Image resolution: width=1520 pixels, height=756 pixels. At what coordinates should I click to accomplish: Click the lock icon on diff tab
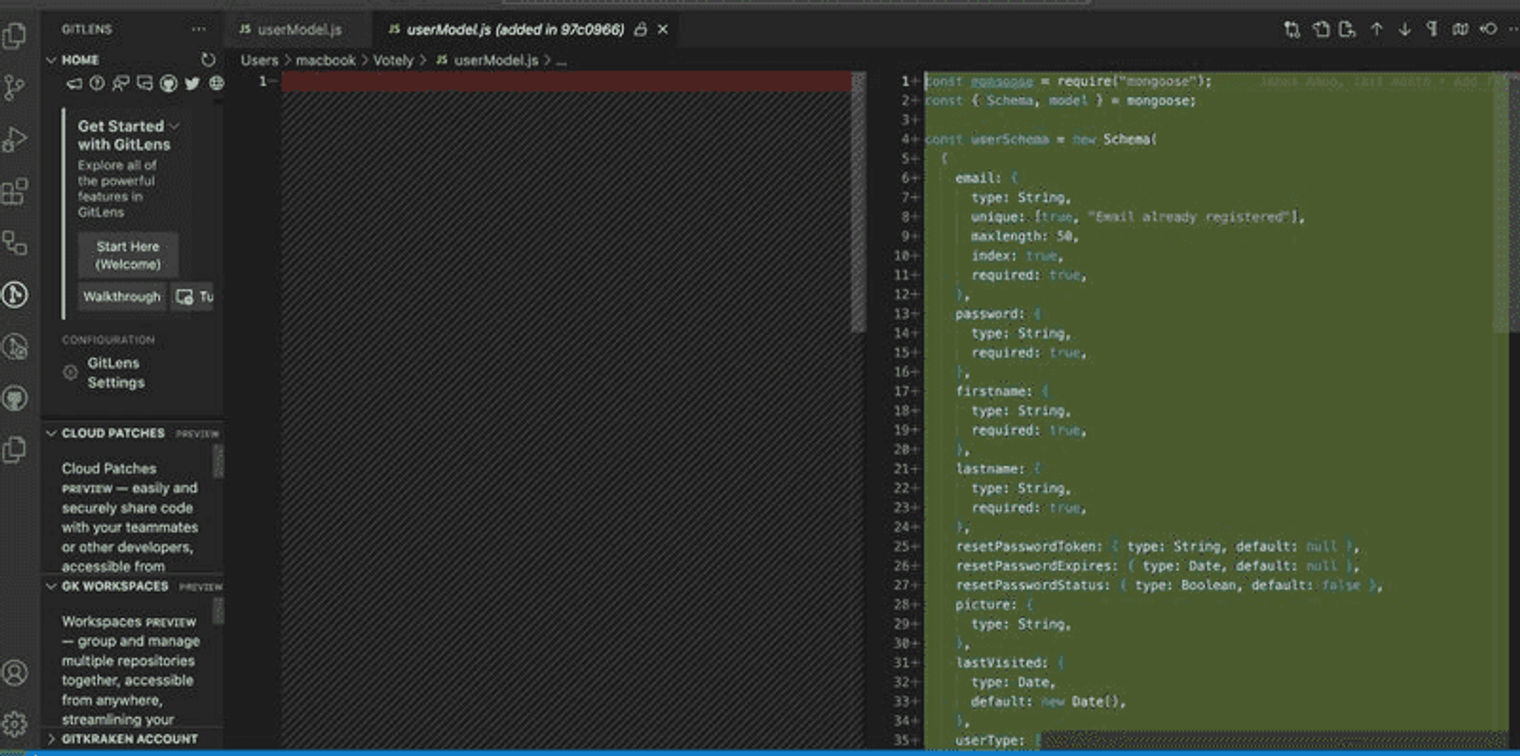pyautogui.click(x=640, y=30)
